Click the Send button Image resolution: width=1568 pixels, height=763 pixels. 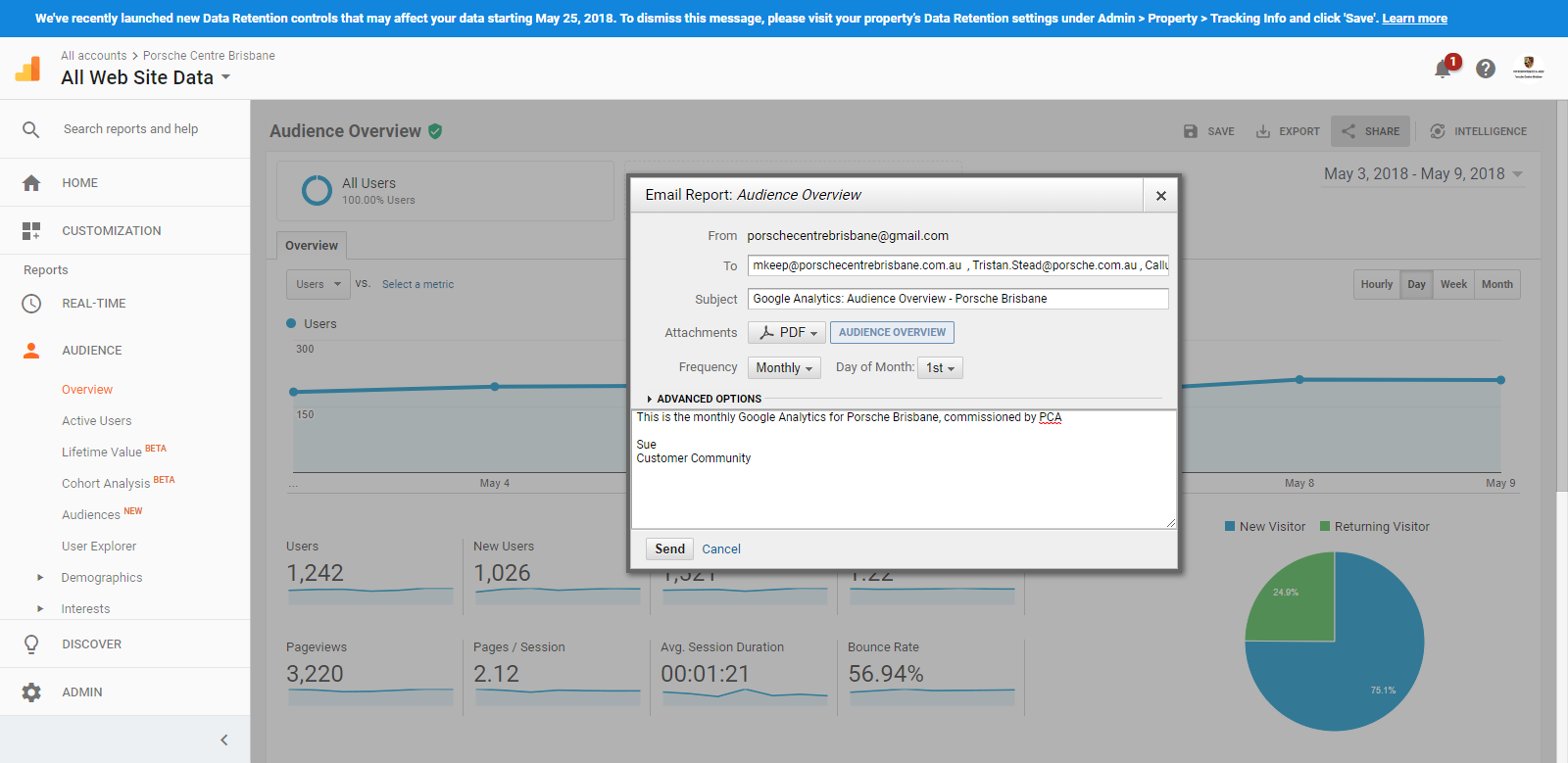tap(669, 549)
